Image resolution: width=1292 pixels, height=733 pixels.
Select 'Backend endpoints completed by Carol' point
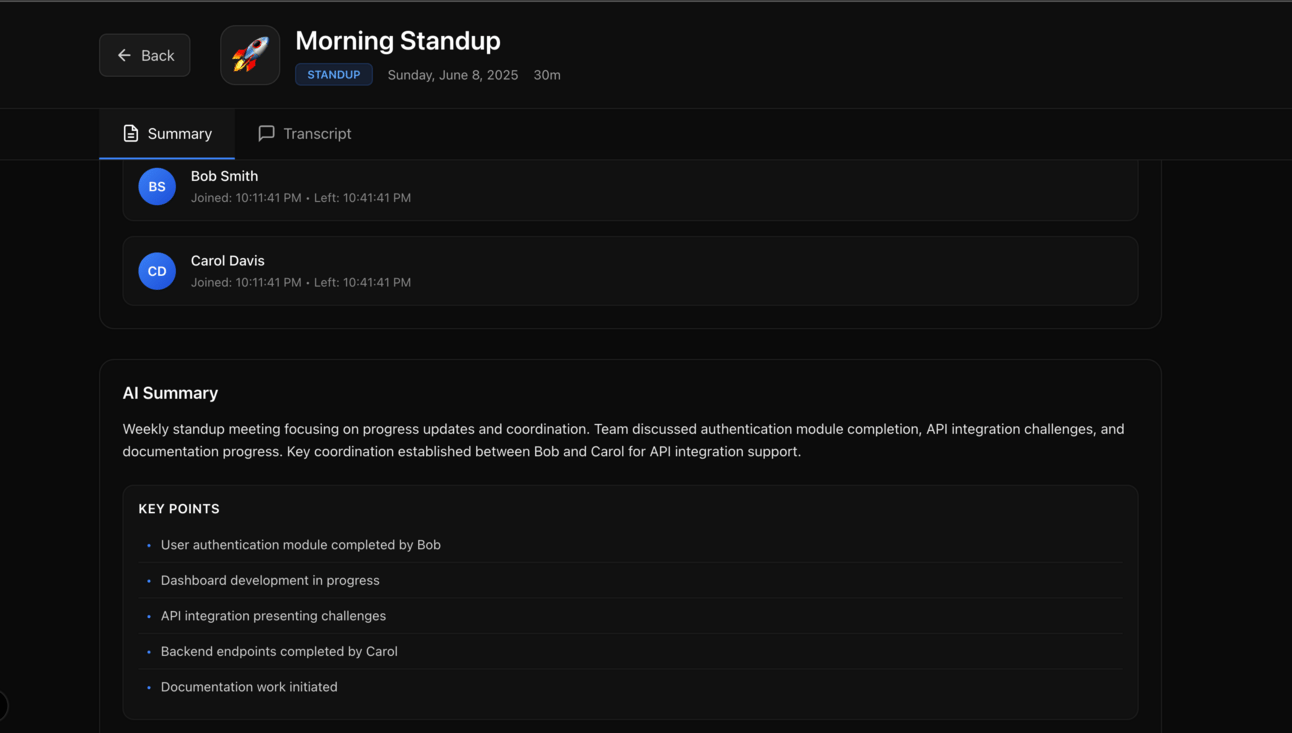(279, 651)
